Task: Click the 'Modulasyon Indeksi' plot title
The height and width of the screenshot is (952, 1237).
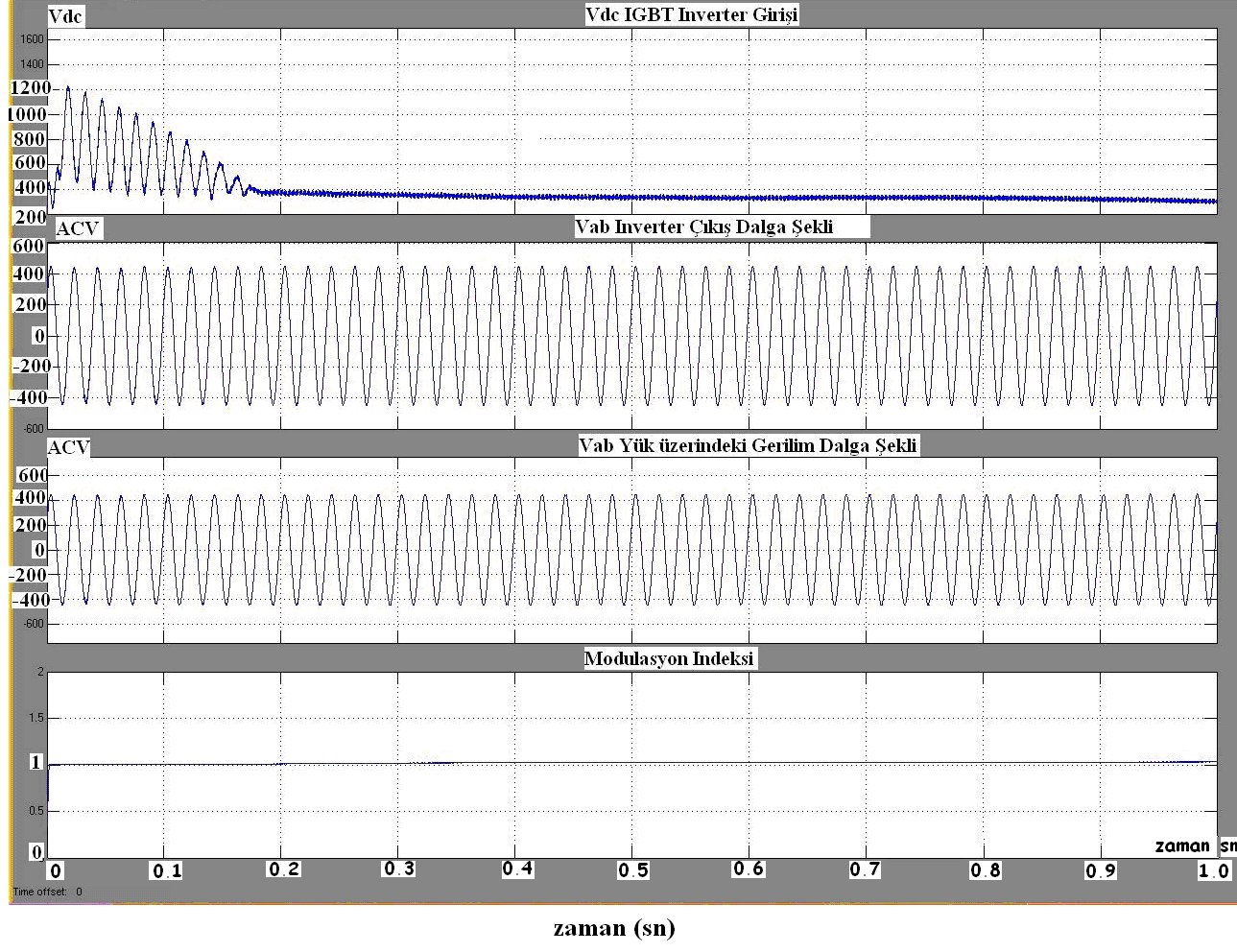Action: click(x=669, y=658)
